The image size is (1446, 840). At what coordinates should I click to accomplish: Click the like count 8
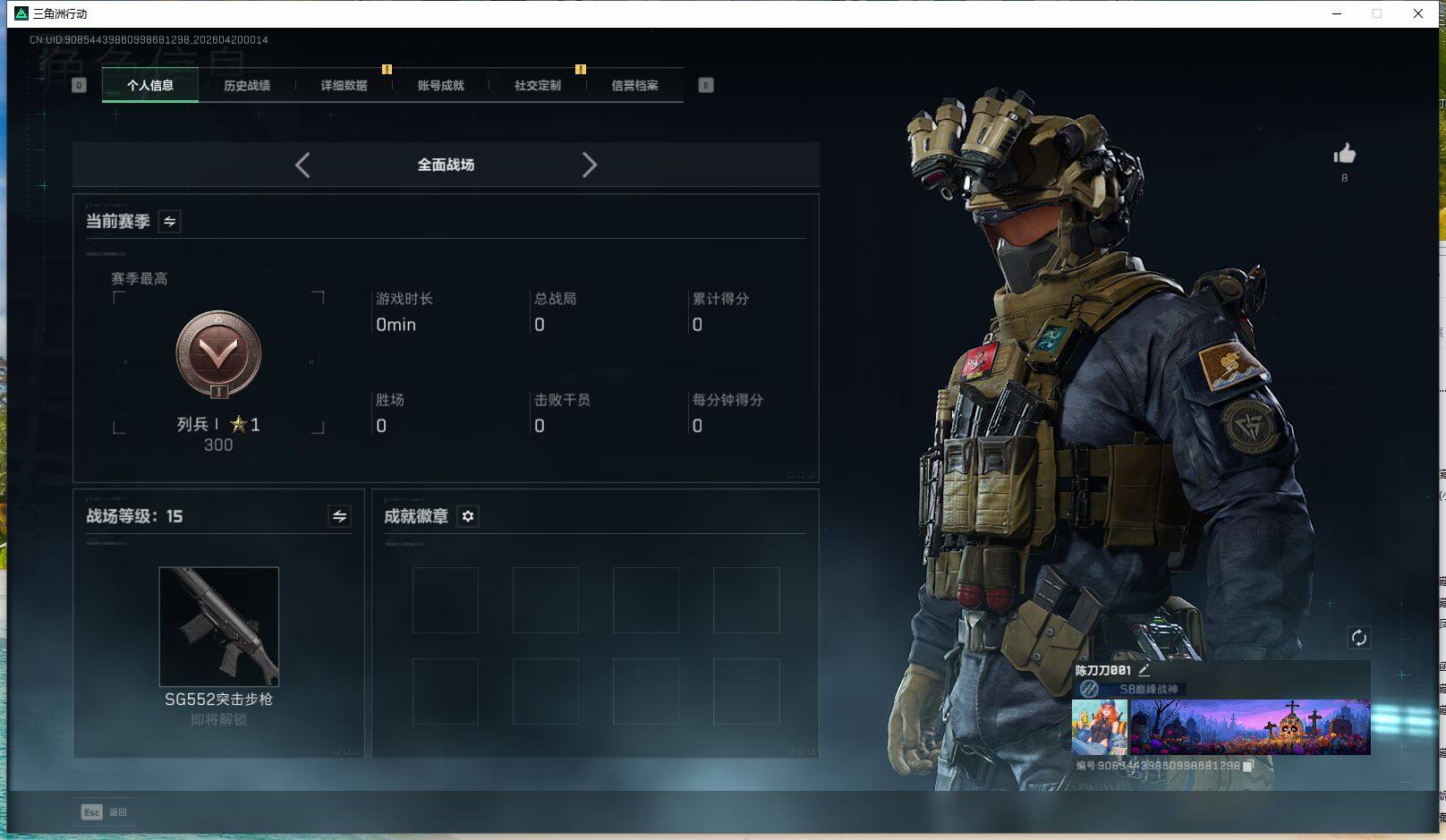pyautogui.click(x=1344, y=178)
